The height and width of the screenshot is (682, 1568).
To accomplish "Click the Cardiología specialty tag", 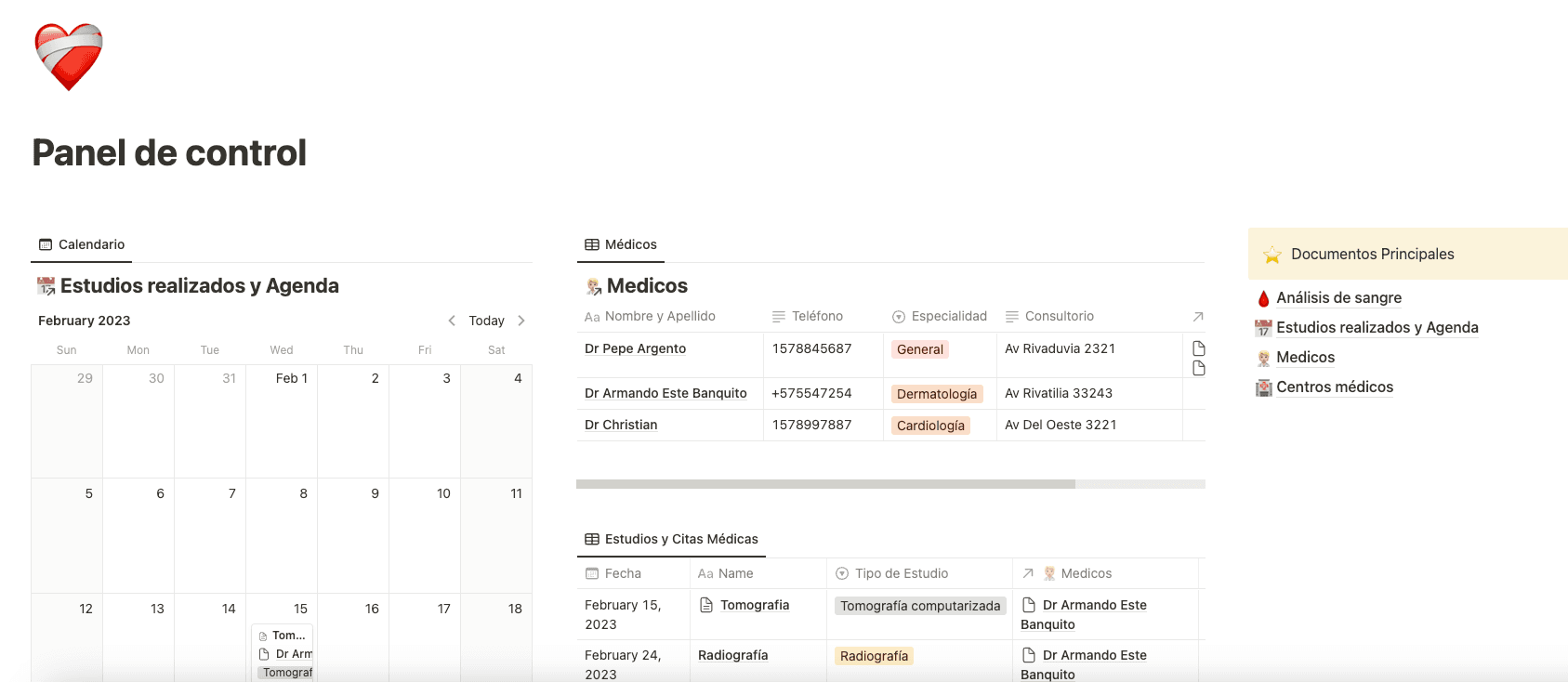I will (x=930, y=426).
